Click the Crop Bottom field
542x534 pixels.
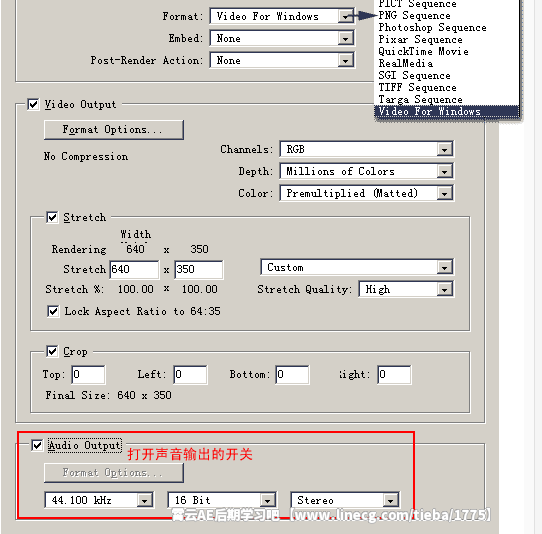click(x=292, y=374)
